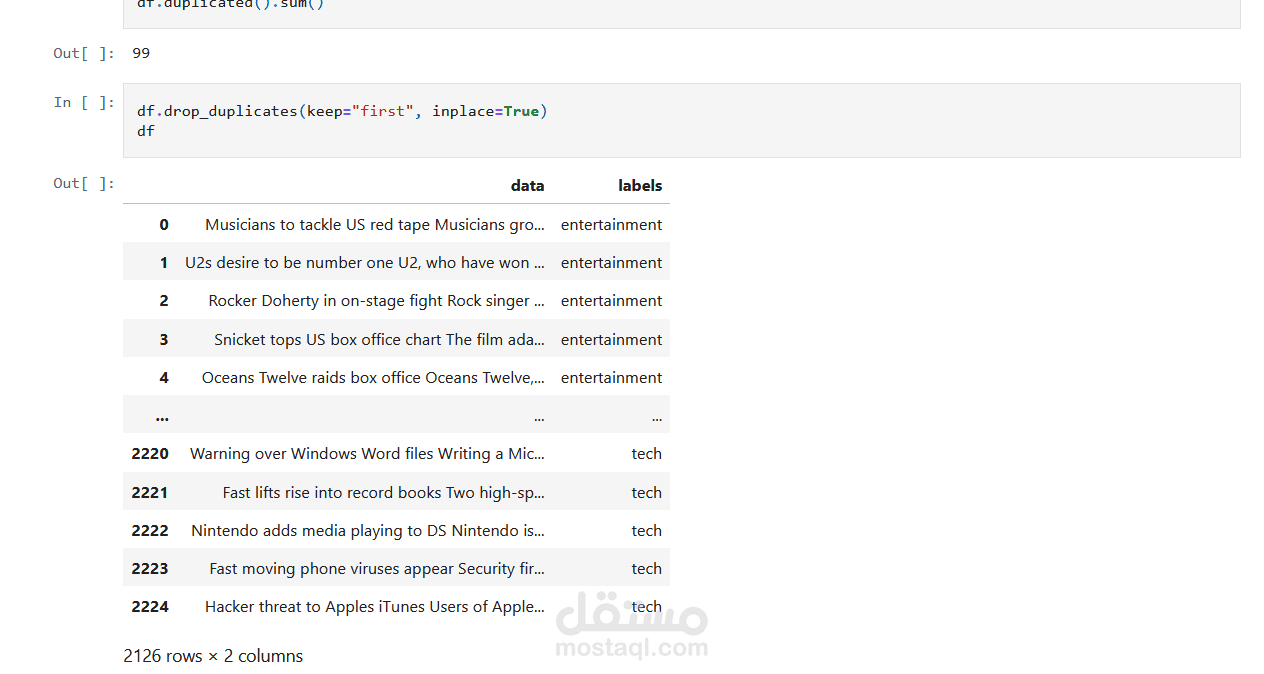
Task: Click the data column header
Action: (x=527, y=185)
